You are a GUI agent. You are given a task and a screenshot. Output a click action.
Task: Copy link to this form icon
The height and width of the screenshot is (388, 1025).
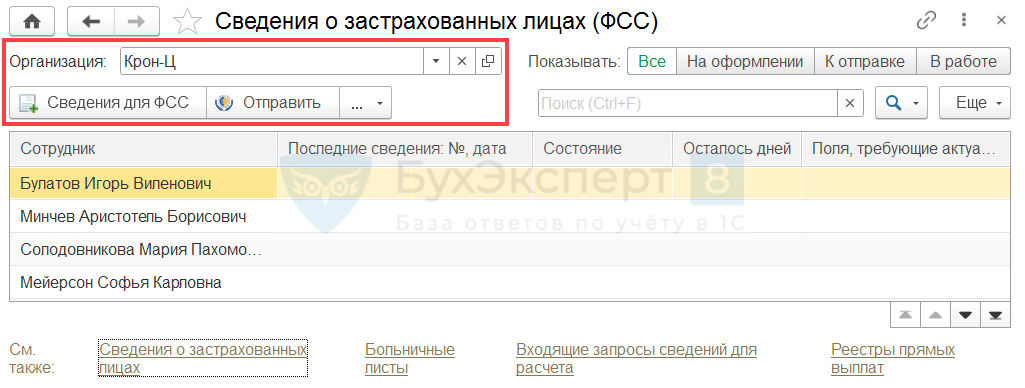pyautogui.click(x=926, y=21)
